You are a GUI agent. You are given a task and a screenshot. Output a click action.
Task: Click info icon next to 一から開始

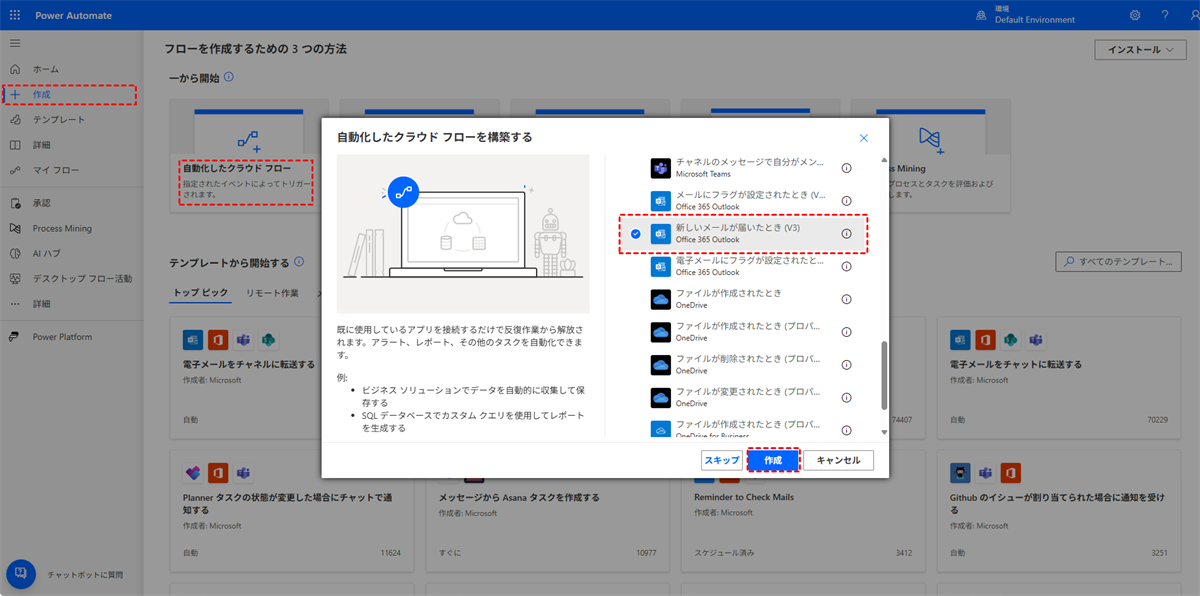229,77
